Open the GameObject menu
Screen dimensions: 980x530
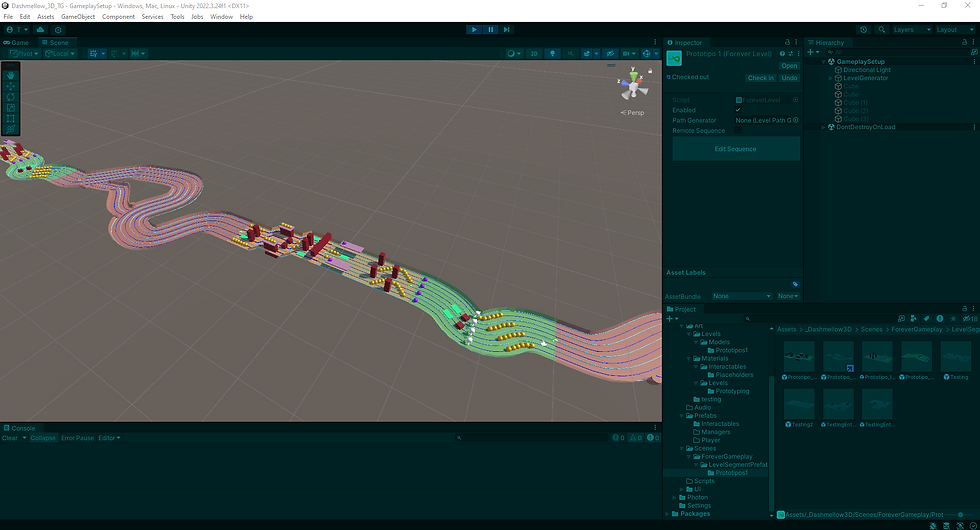pyautogui.click(x=78, y=17)
